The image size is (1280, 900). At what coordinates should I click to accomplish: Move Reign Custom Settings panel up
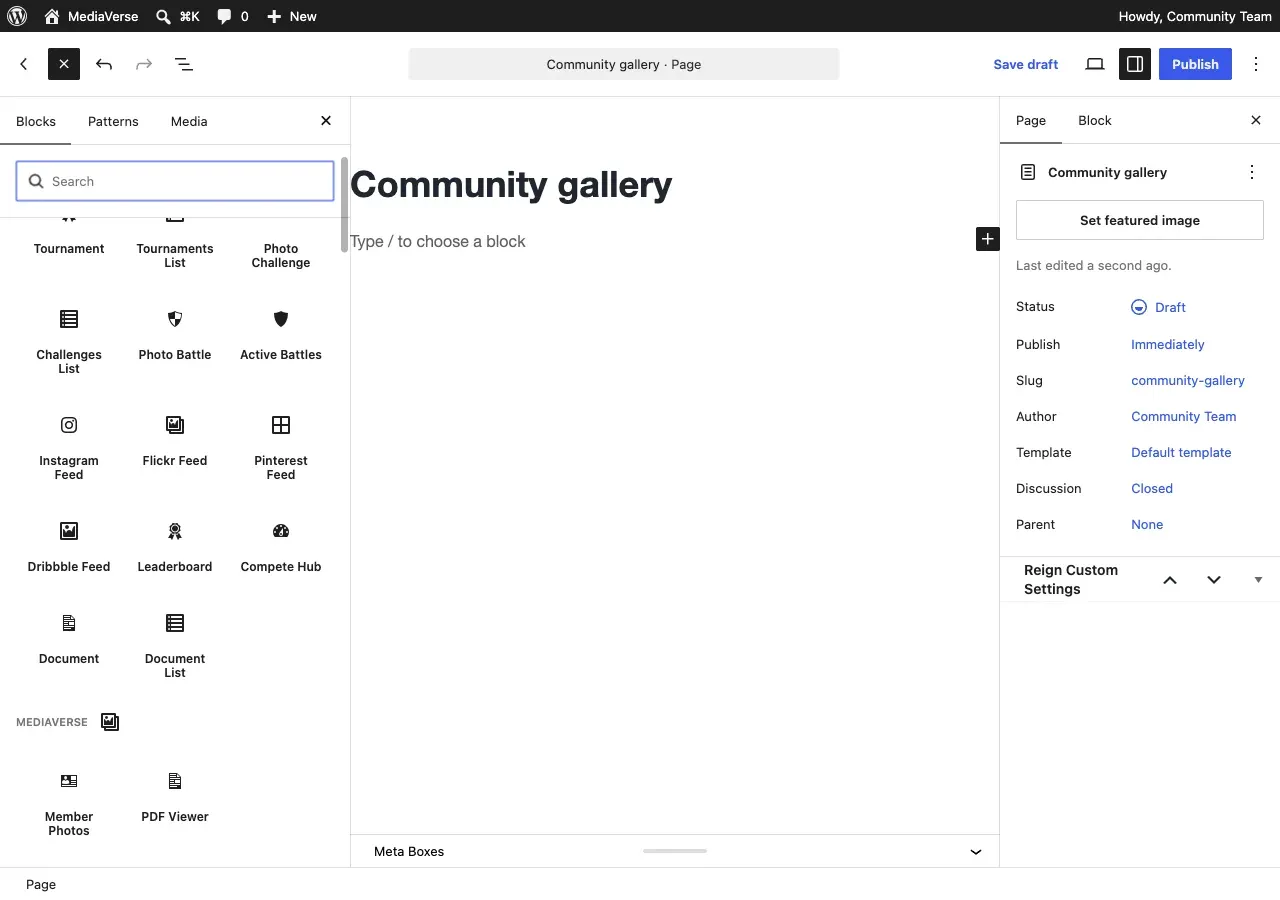1170,580
